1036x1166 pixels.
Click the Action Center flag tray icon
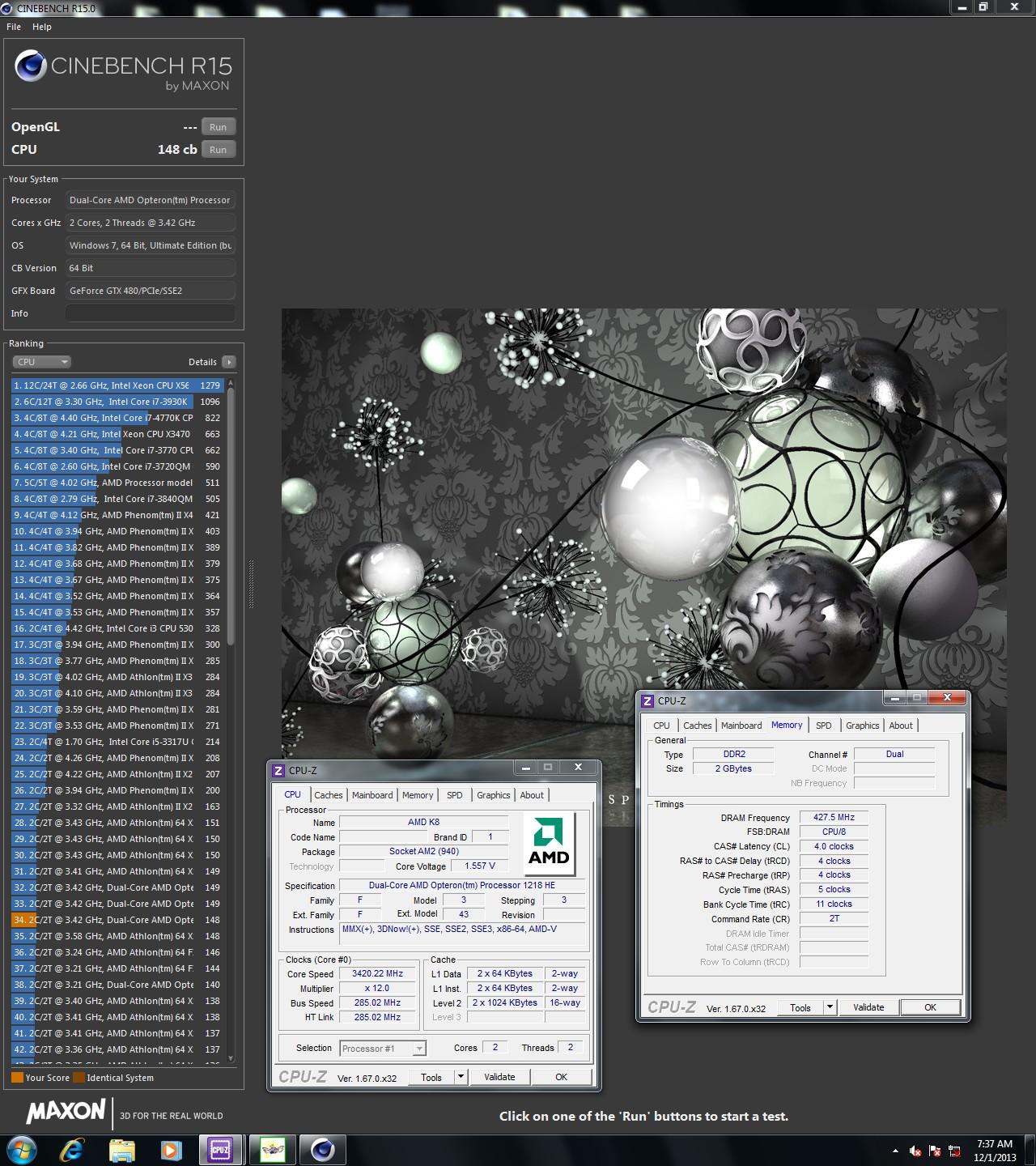pyautogui.click(x=935, y=1151)
